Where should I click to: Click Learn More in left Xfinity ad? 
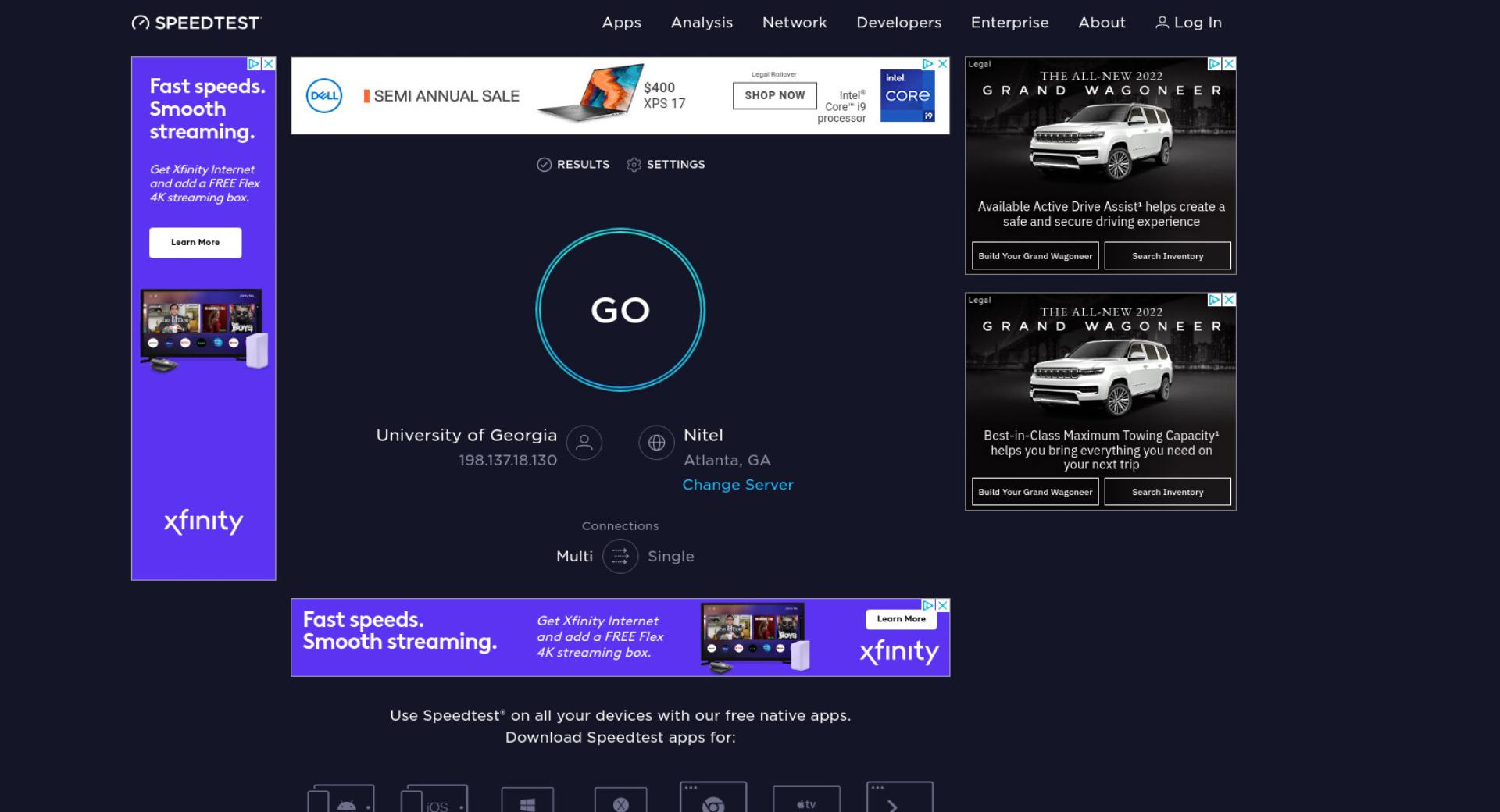click(195, 242)
